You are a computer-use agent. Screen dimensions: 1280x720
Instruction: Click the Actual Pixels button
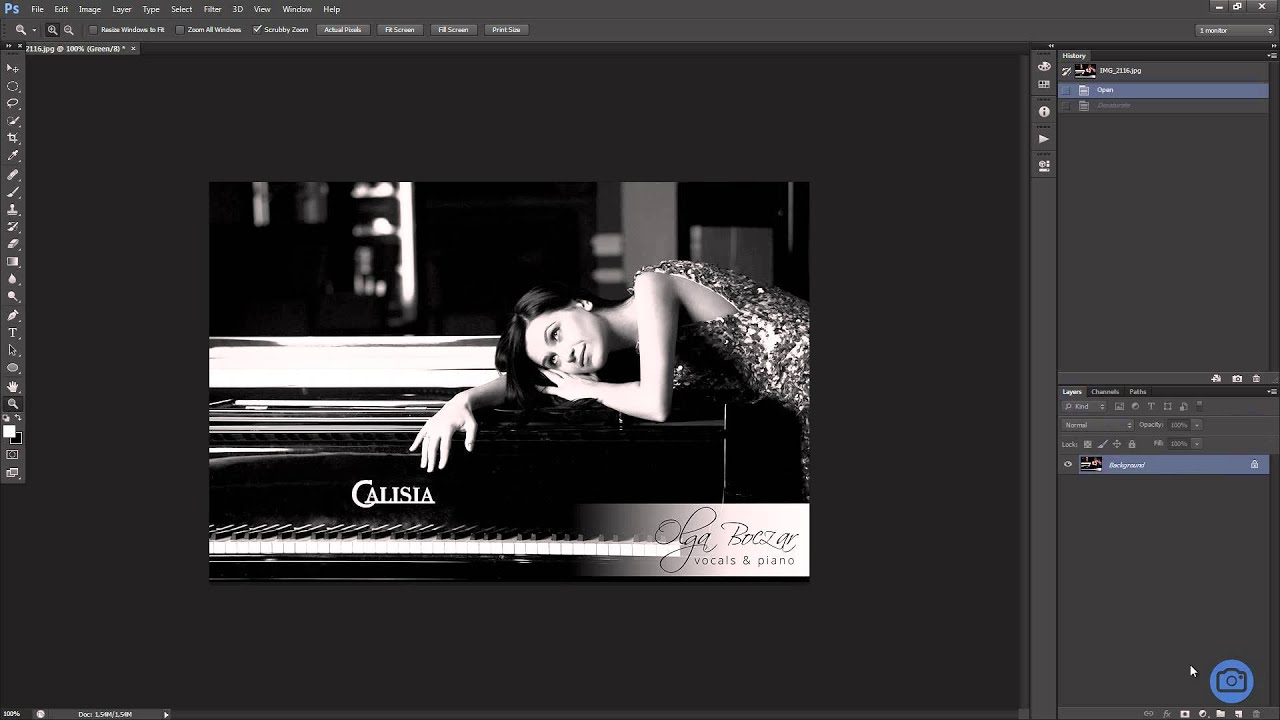click(x=343, y=30)
